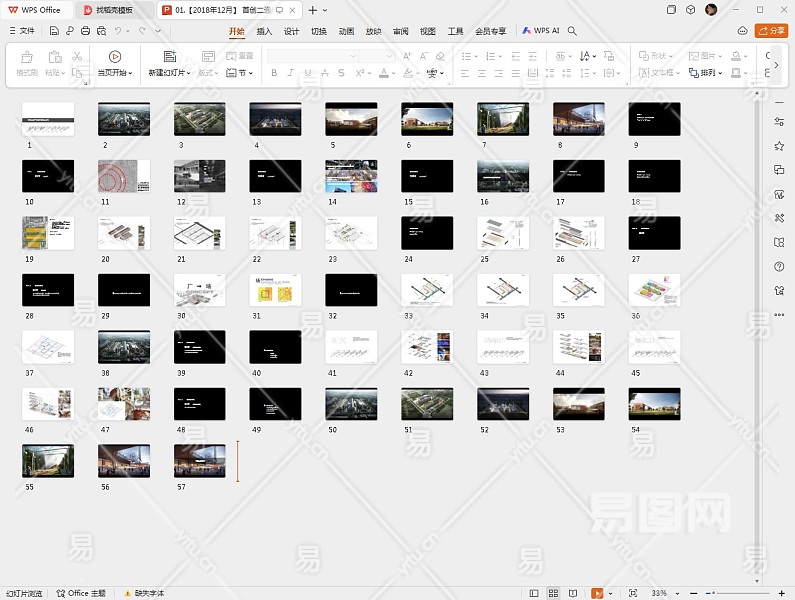Image resolution: width=795 pixels, height=600 pixels.
Task: Click the print icon in quick access toolbar
Action: pyautogui.click(x=86, y=31)
